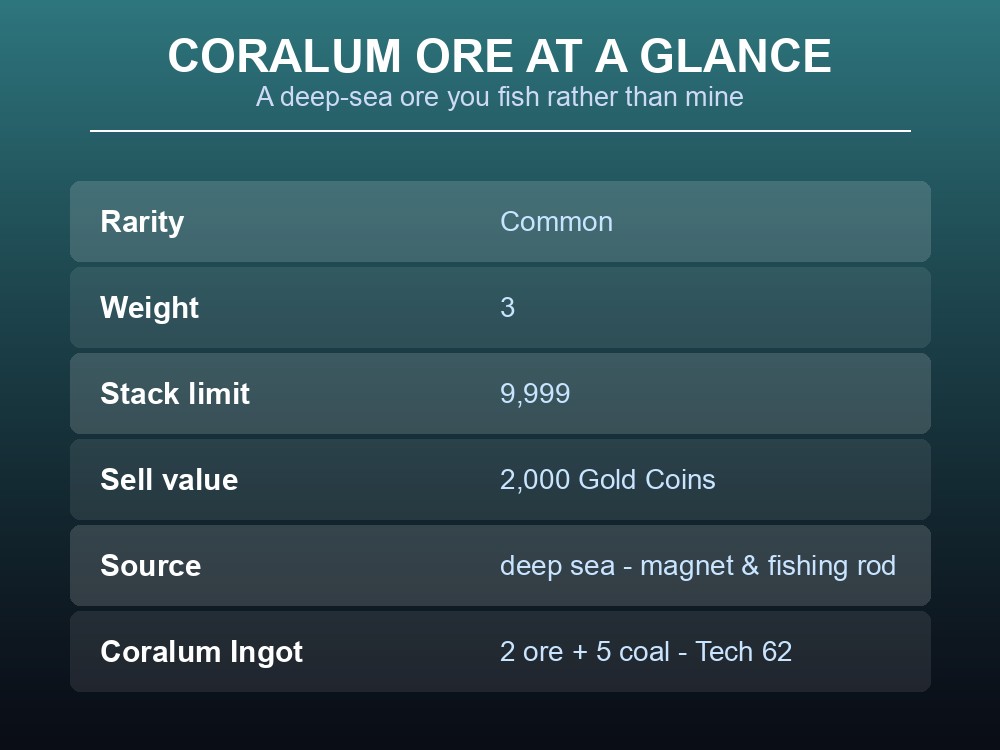This screenshot has height=750, width=1000.
Task: Select the Weight value 3
Action: tap(507, 307)
